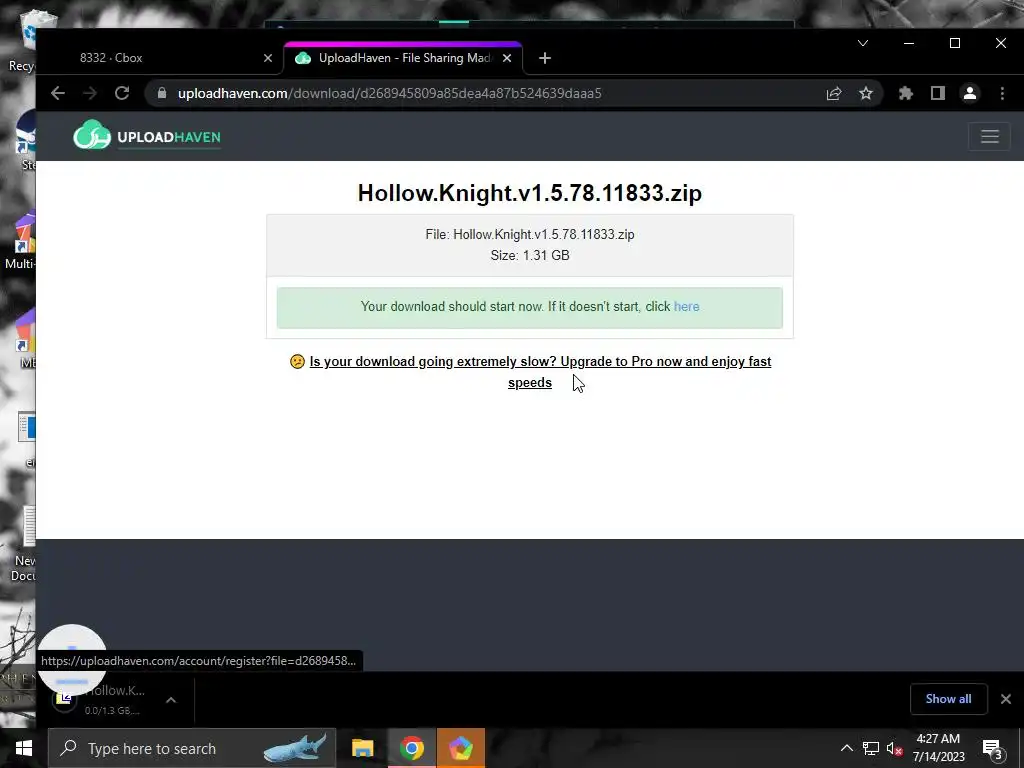The width and height of the screenshot is (1024, 768).
Task: Open tab search dropdown arrow
Action: 863,43
